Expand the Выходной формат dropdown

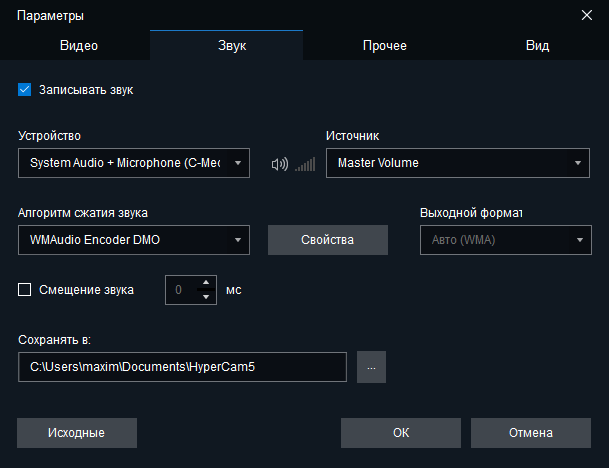coord(504,240)
